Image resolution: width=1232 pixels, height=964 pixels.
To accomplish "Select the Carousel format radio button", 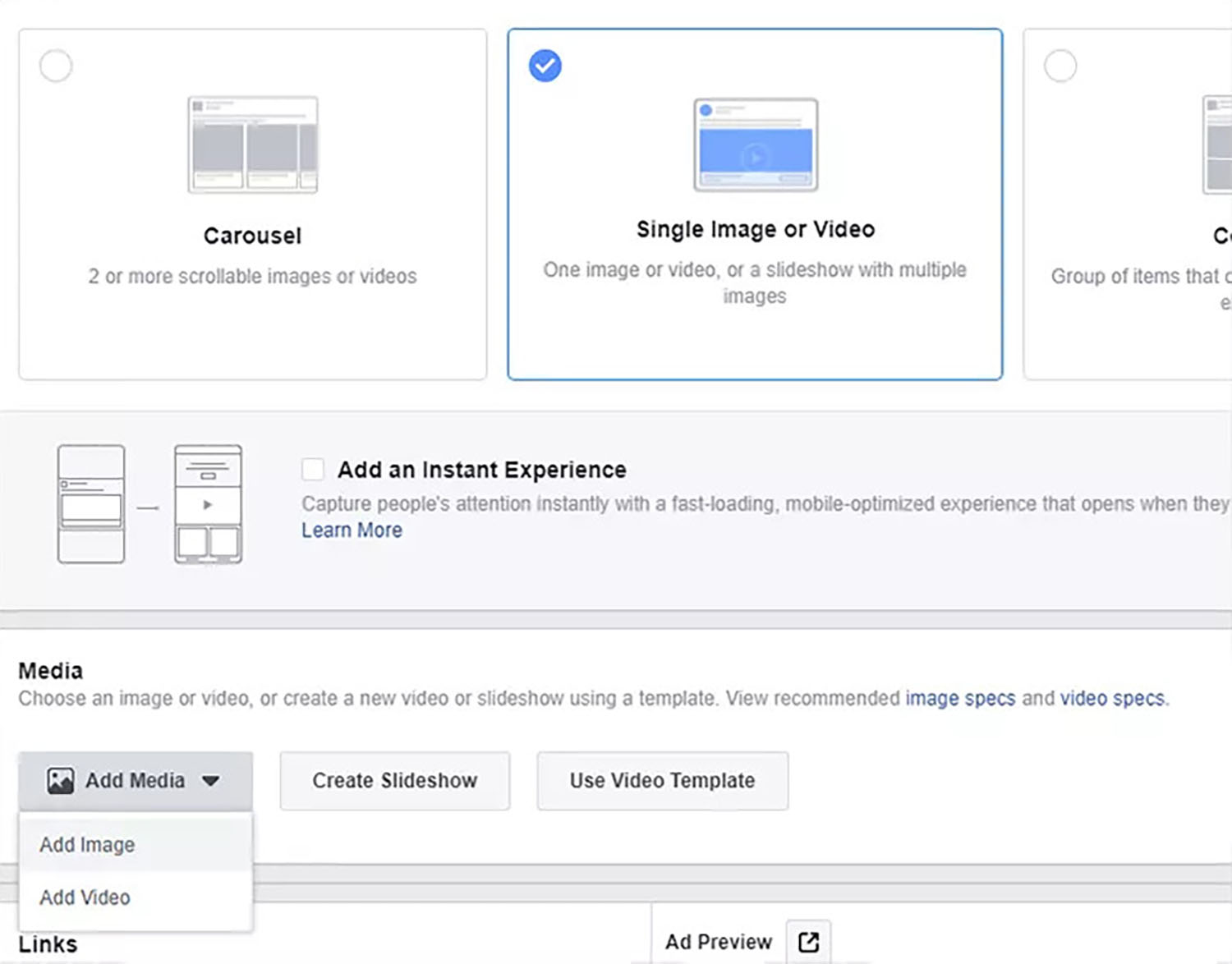I will click(55, 65).
